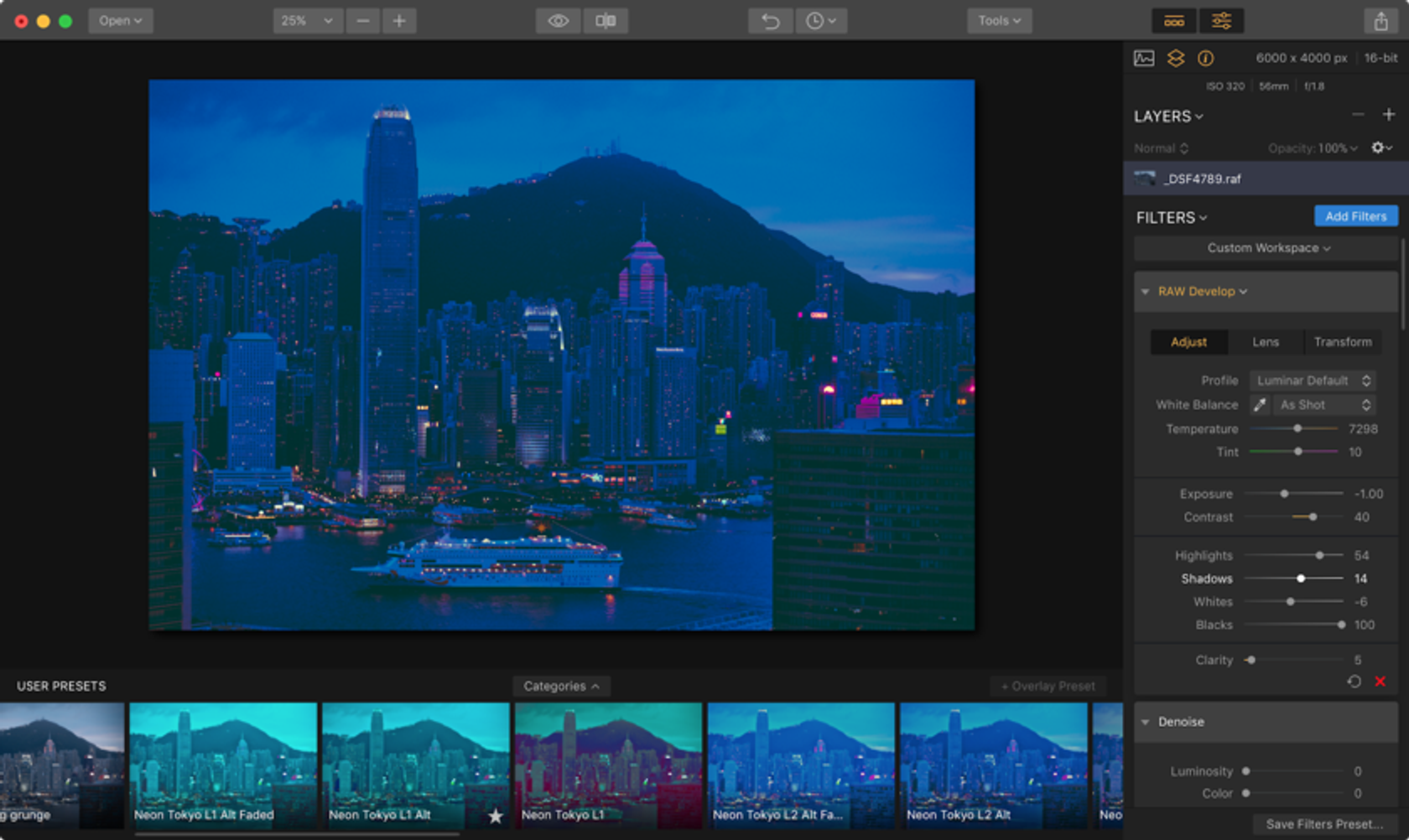Apply the Neon Tokyo L1 preset thumbnail
This screenshot has height=840, width=1409.
[608, 763]
